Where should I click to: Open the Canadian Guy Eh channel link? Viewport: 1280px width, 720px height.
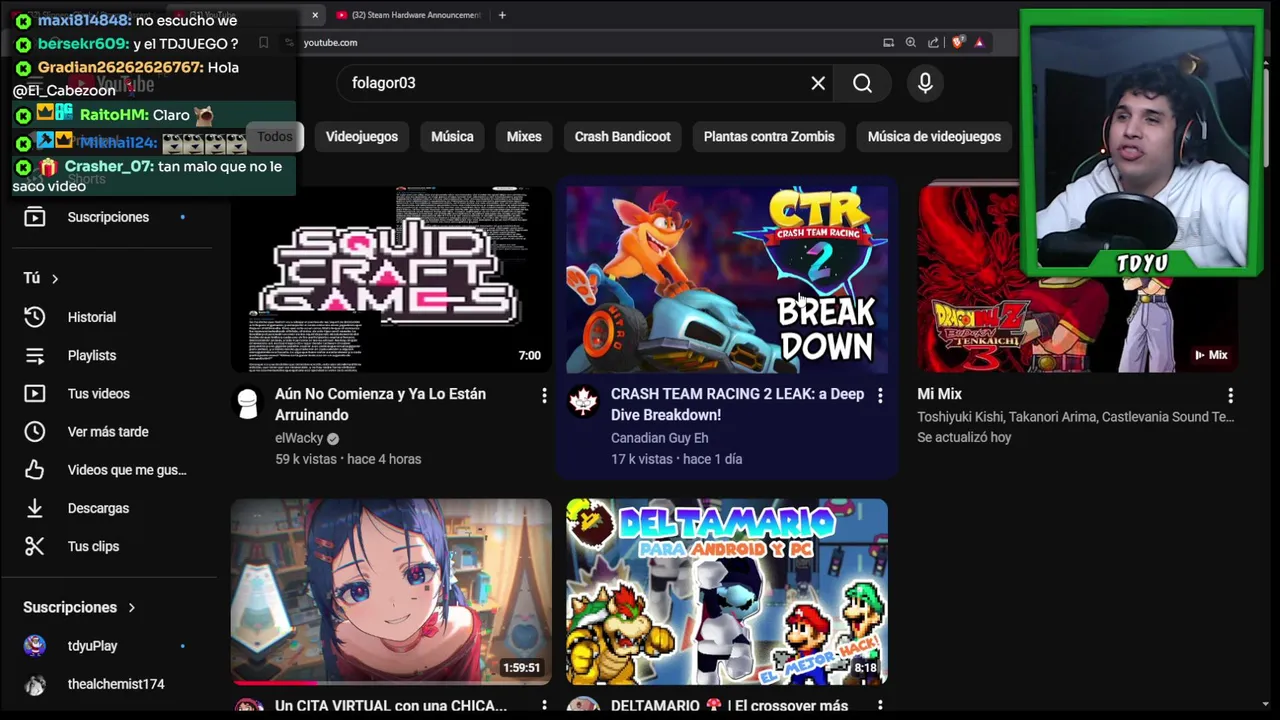[x=659, y=438]
